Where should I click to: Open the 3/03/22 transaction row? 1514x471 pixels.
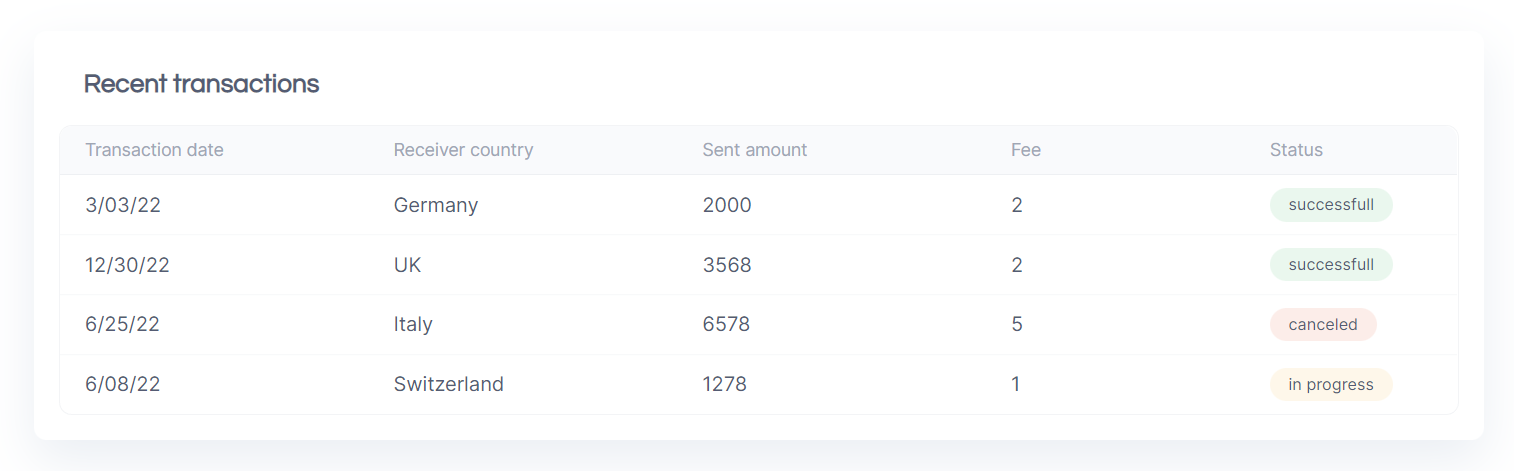[x=758, y=205]
